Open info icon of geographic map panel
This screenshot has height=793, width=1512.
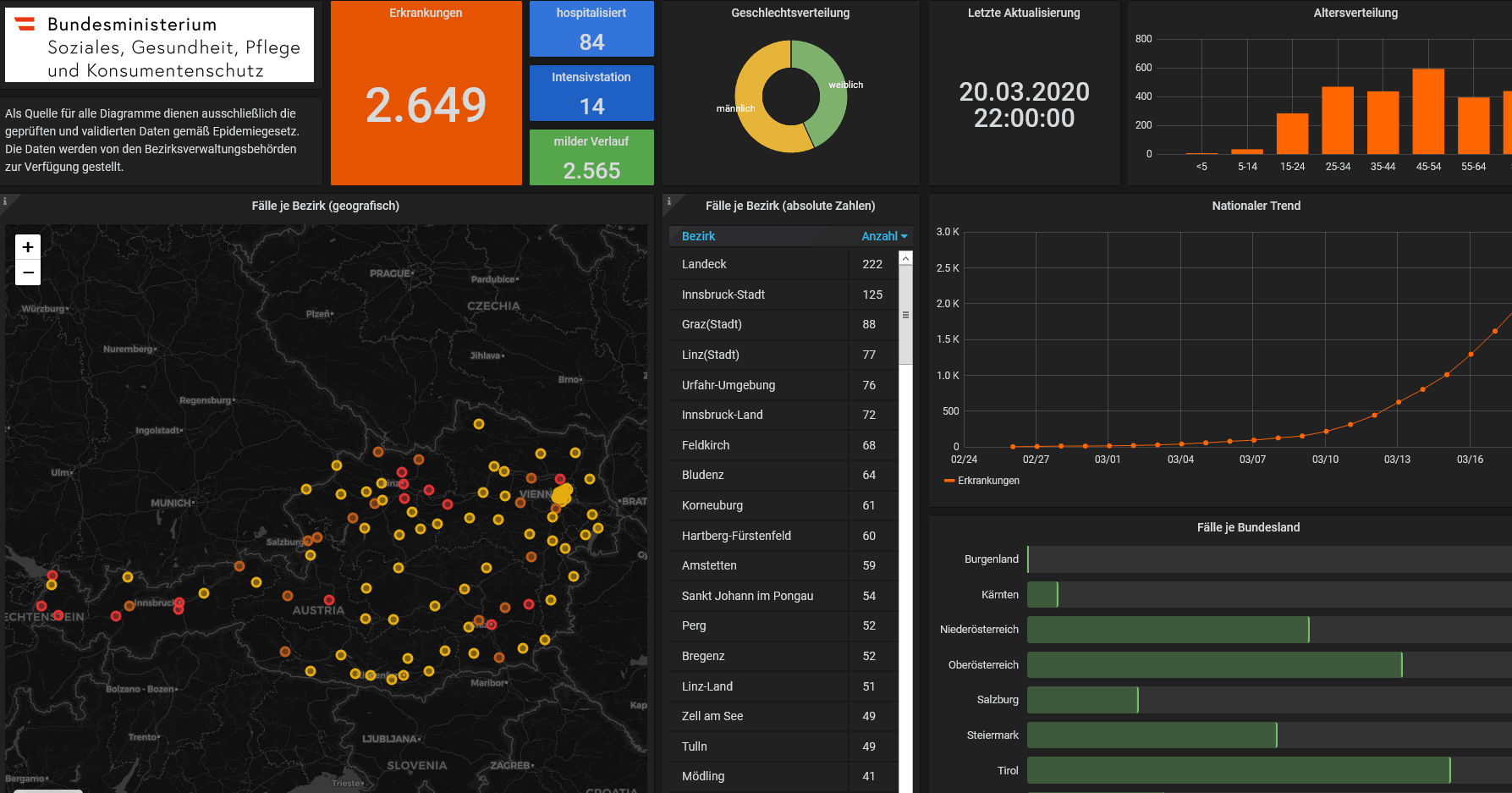click(x=4, y=201)
